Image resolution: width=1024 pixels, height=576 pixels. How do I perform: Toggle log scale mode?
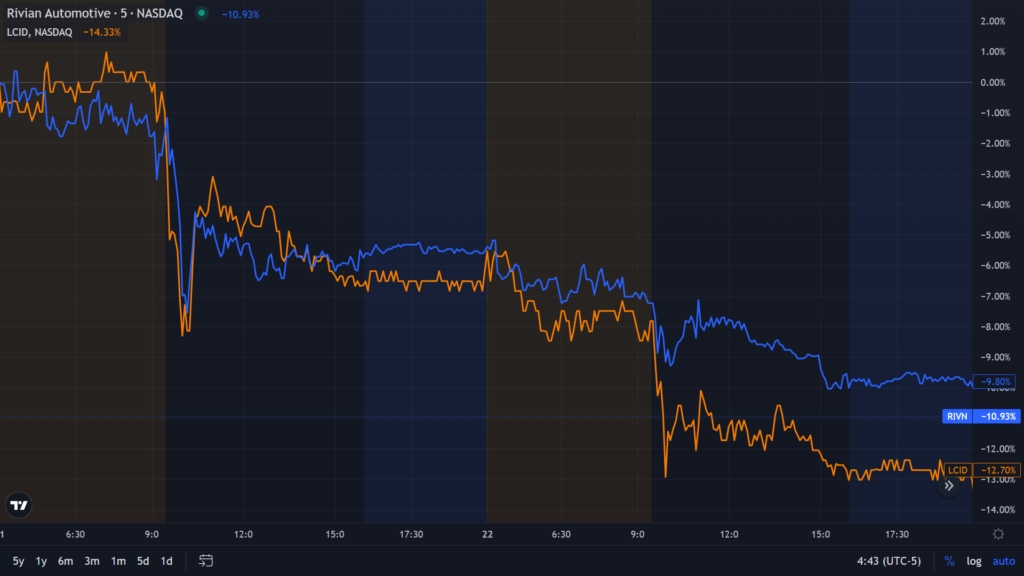pyautogui.click(x=974, y=561)
